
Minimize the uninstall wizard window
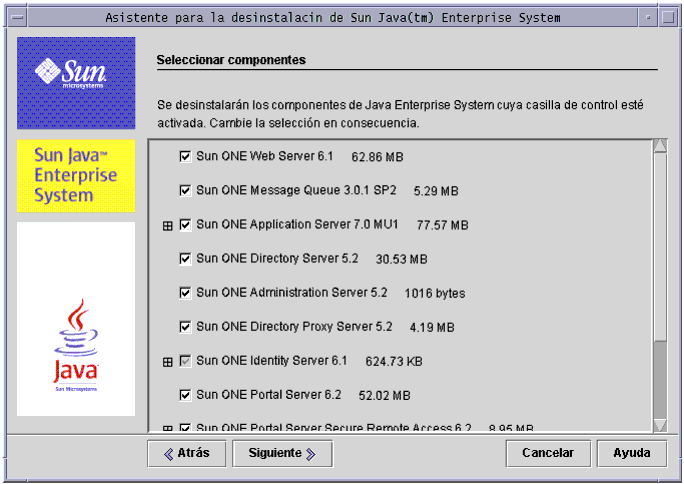[648, 17]
